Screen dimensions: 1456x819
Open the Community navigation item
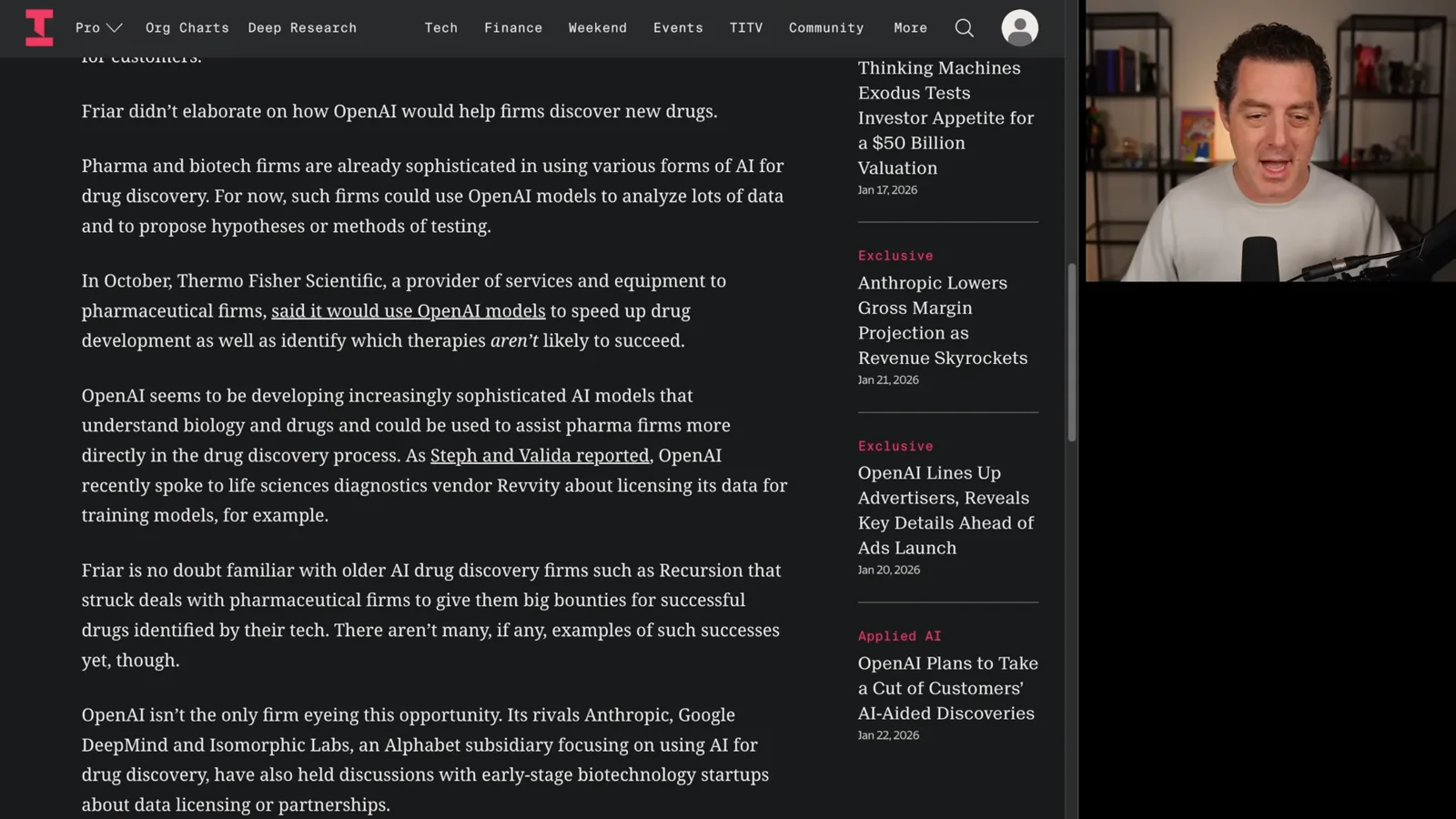tap(826, 28)
